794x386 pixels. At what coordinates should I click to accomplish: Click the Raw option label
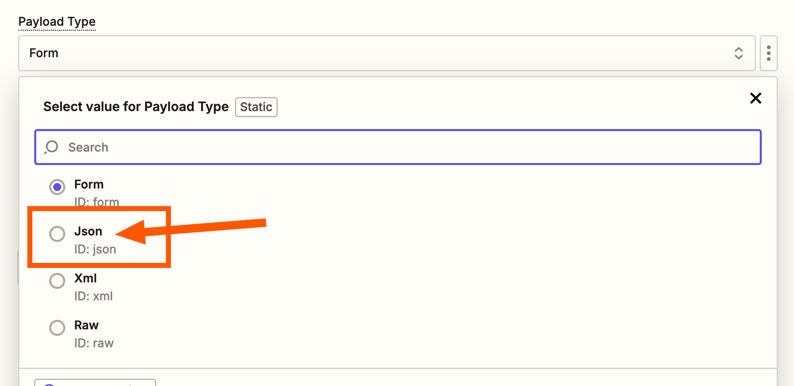pyautogui.click(x=87, y=325)
